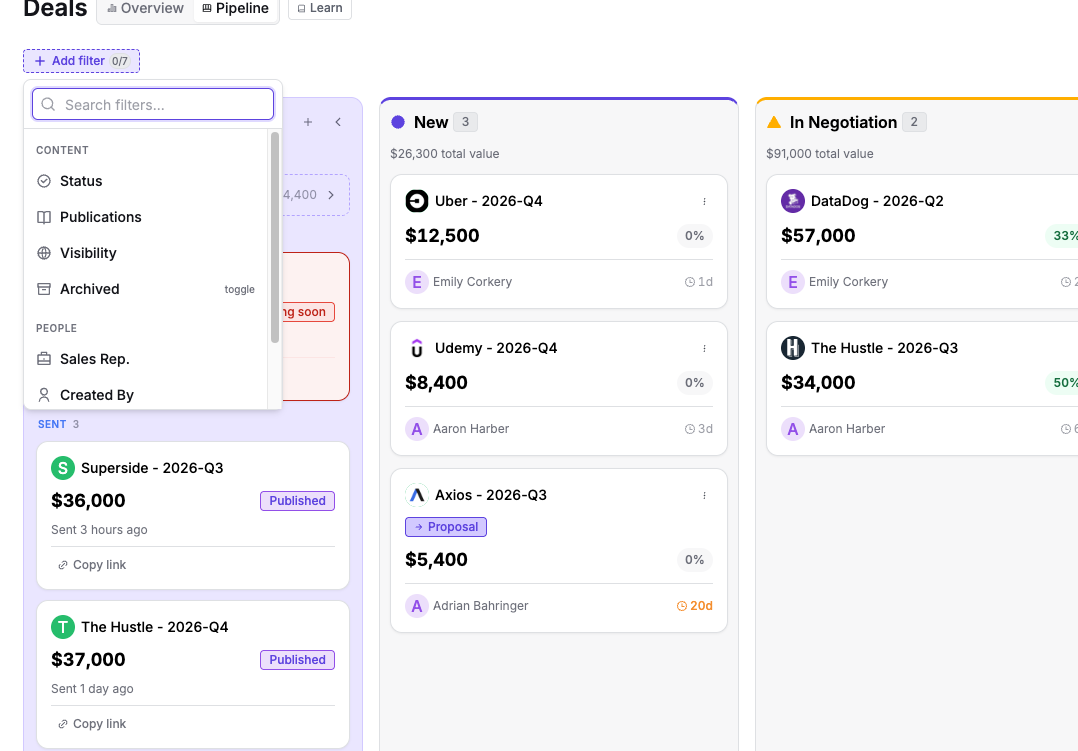Viewport: 1078px width, 751px height.
Task: Copy link for the Superside deal
Action: (x=92, y=565)
